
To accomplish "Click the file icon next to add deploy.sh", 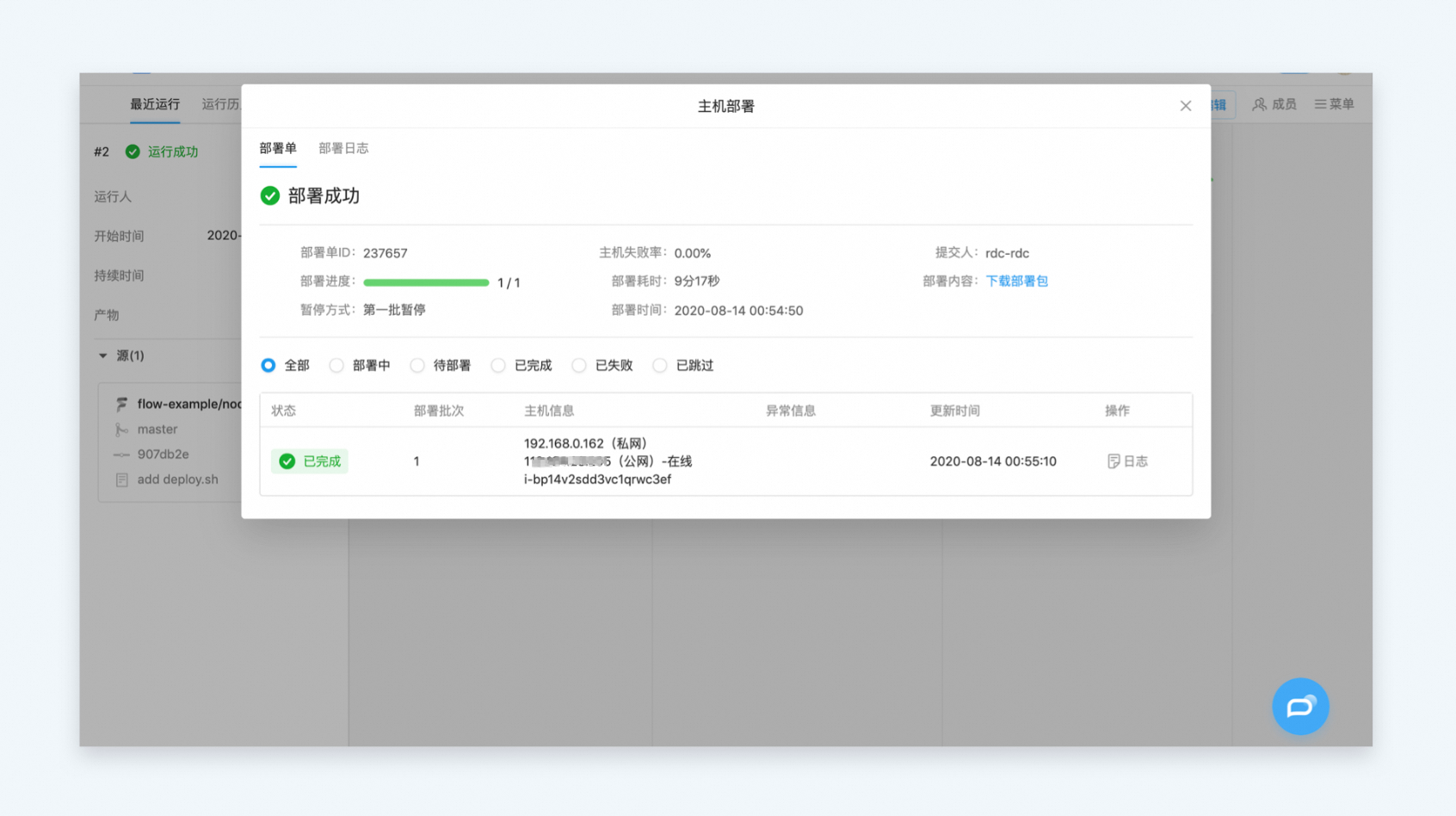I will click(121, 479).
